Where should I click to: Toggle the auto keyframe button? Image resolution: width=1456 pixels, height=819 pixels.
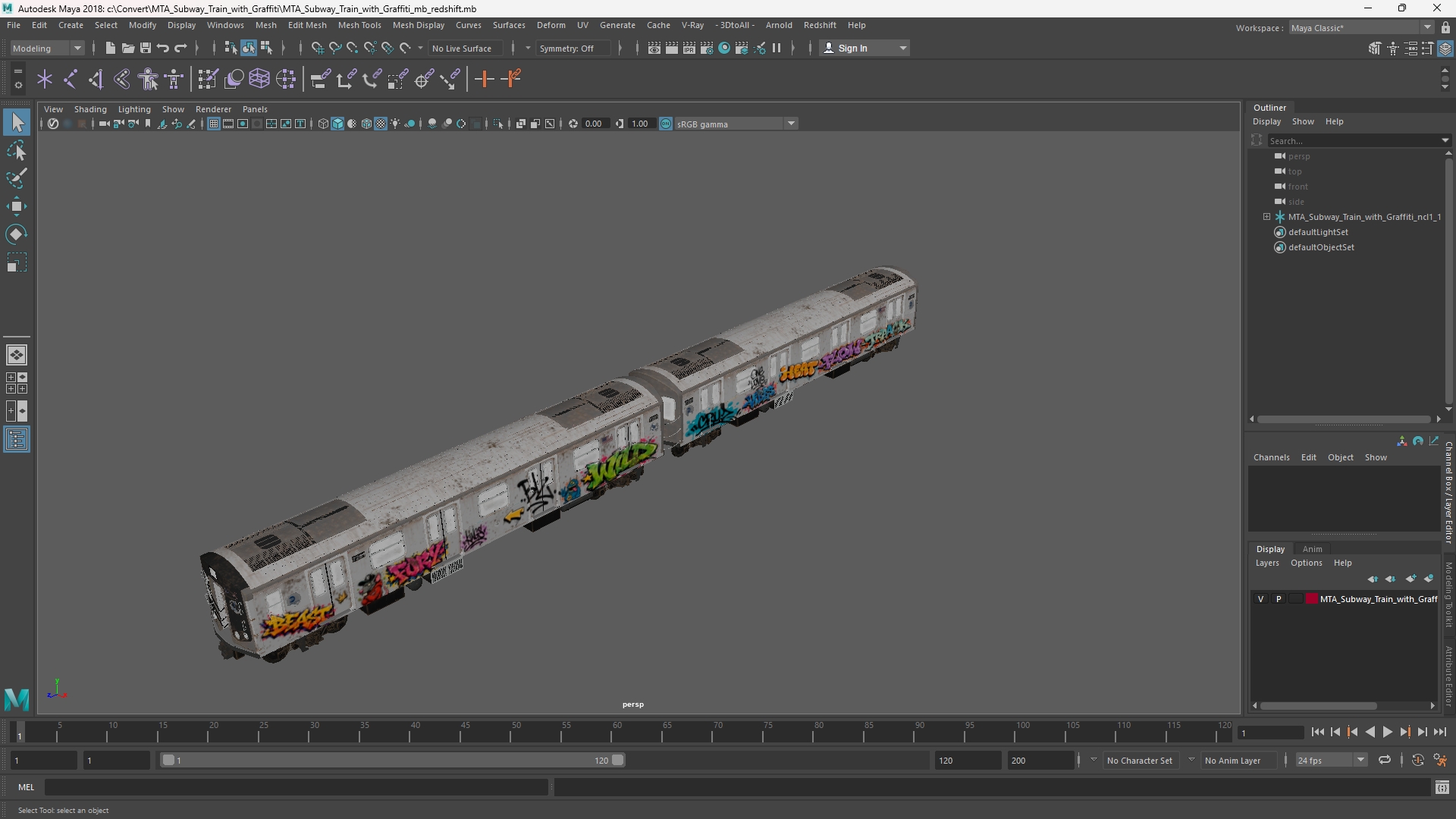coord(1417,760)
